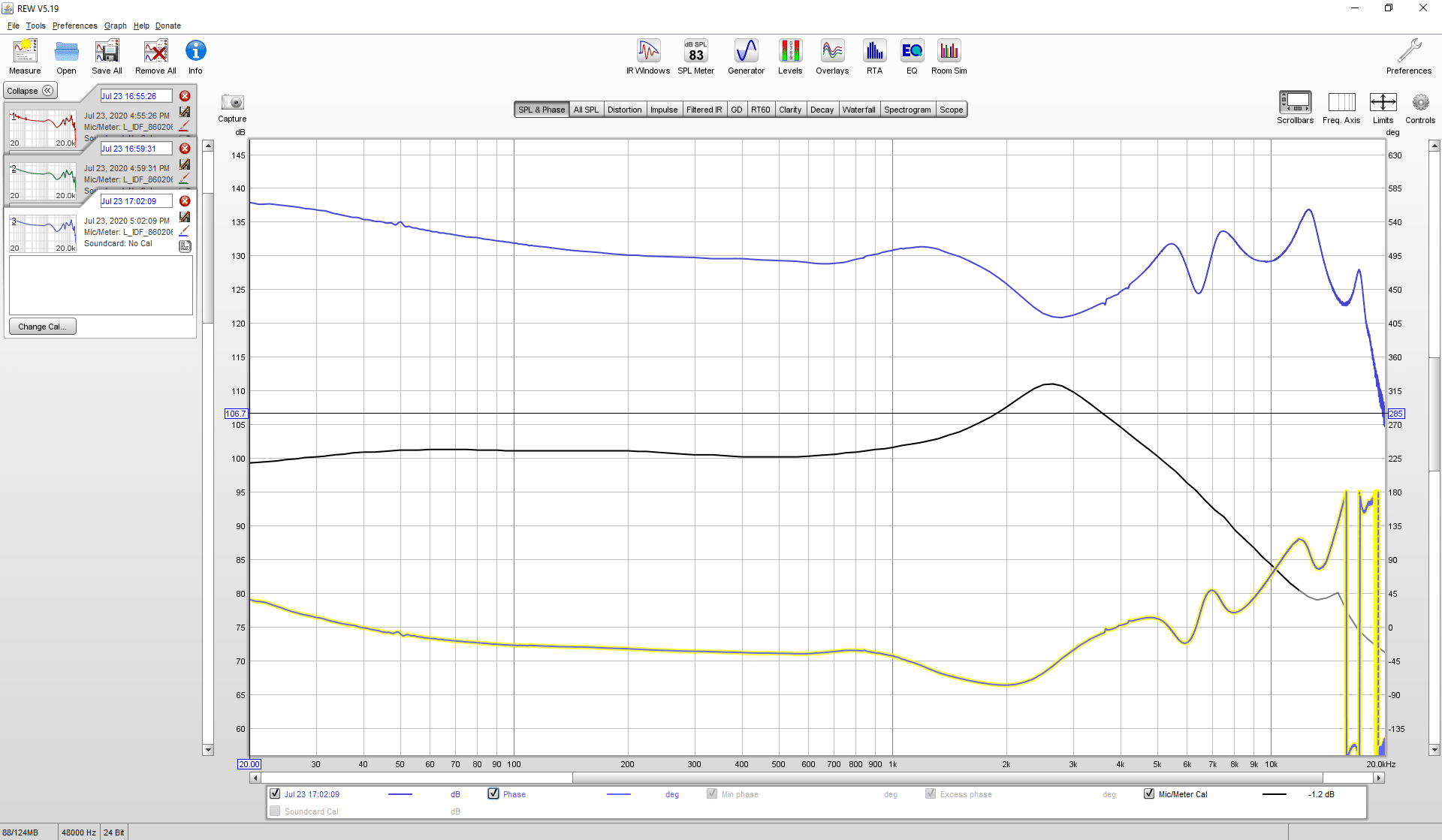Open the IR Windows tool
The width and height of the screenshot is (1442, 840).
(x=648, y=51)
